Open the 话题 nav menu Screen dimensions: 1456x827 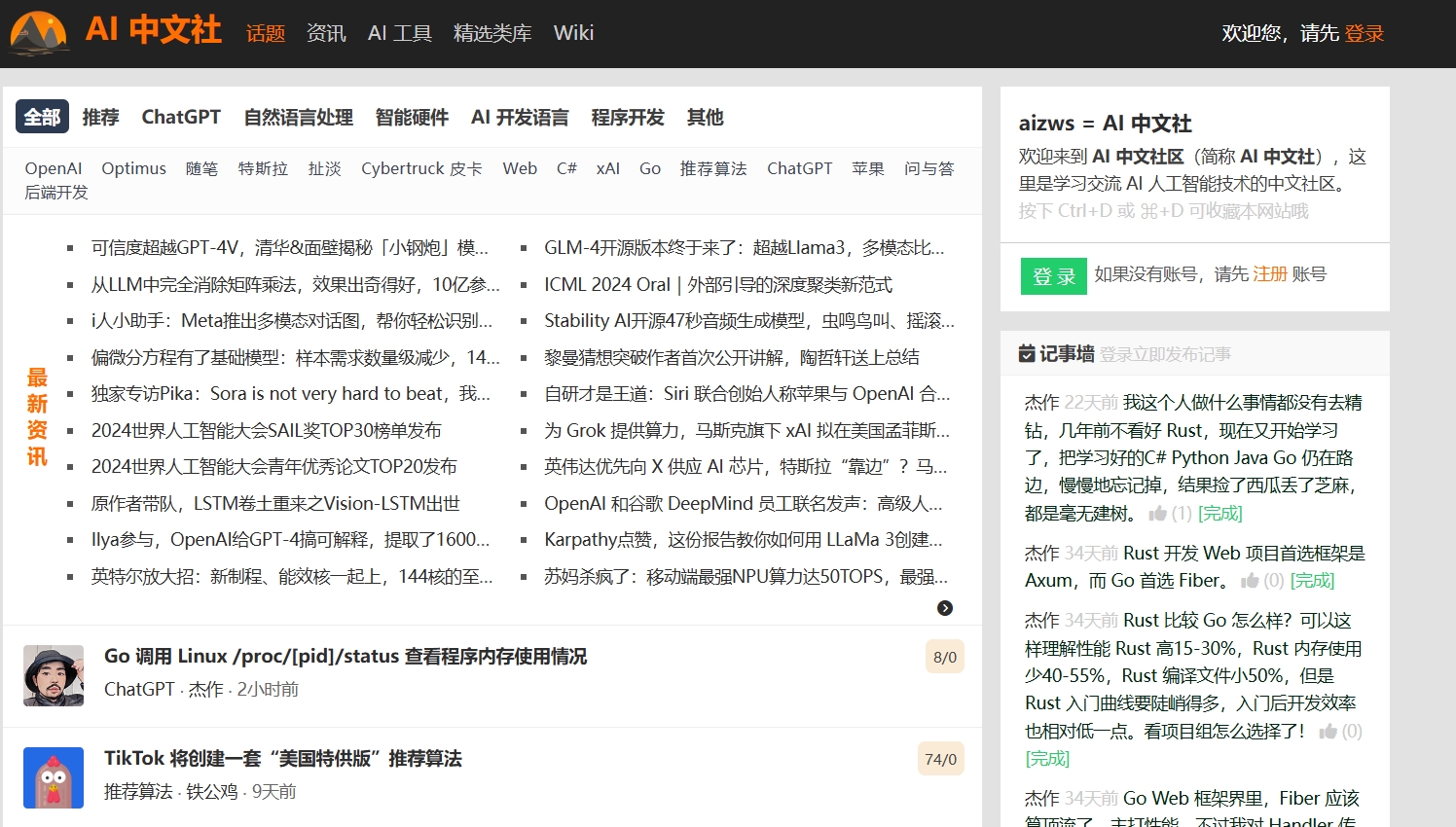pyautogui.click(x=266, y=33)
